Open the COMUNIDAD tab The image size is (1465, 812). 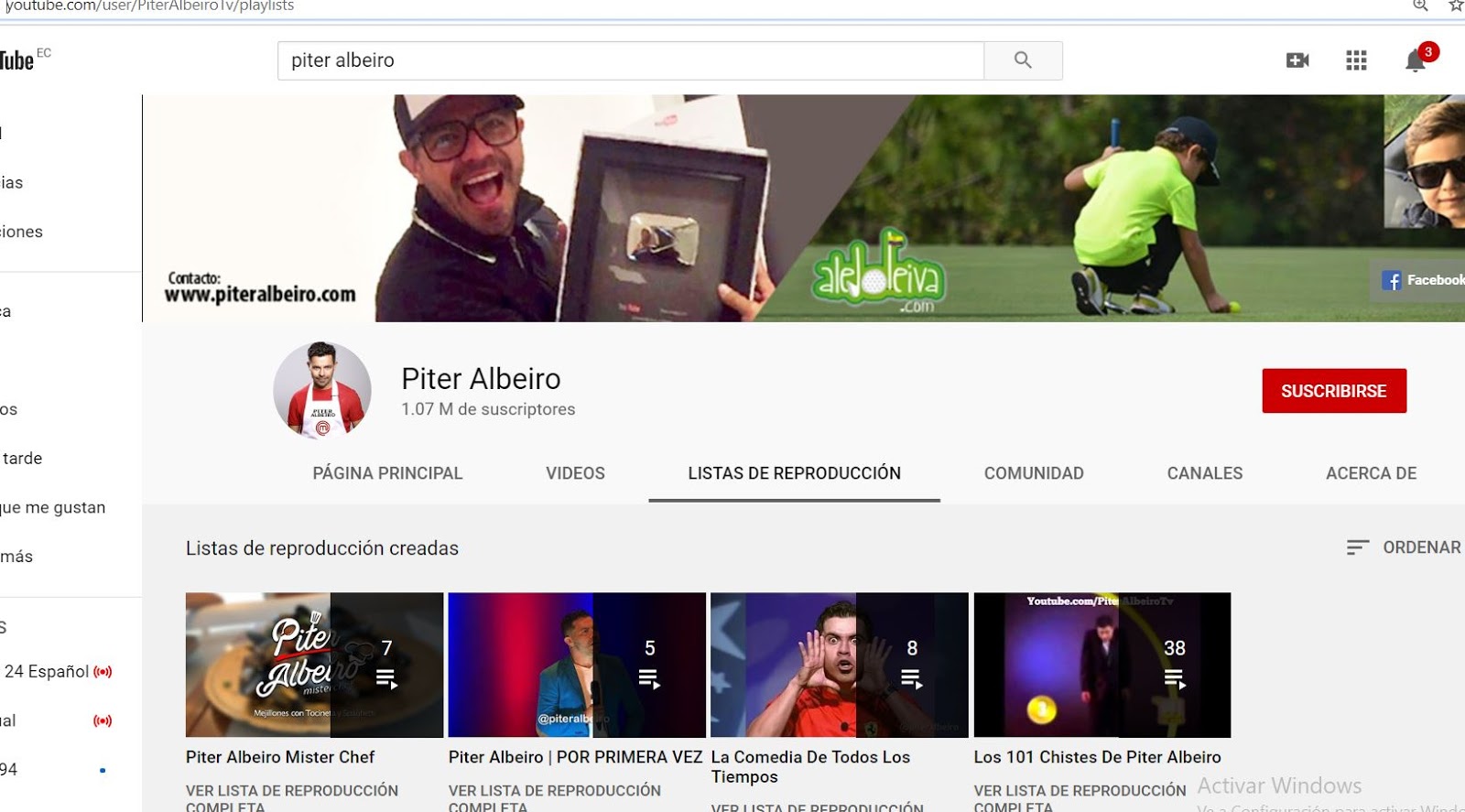[x=1034, y=473]
